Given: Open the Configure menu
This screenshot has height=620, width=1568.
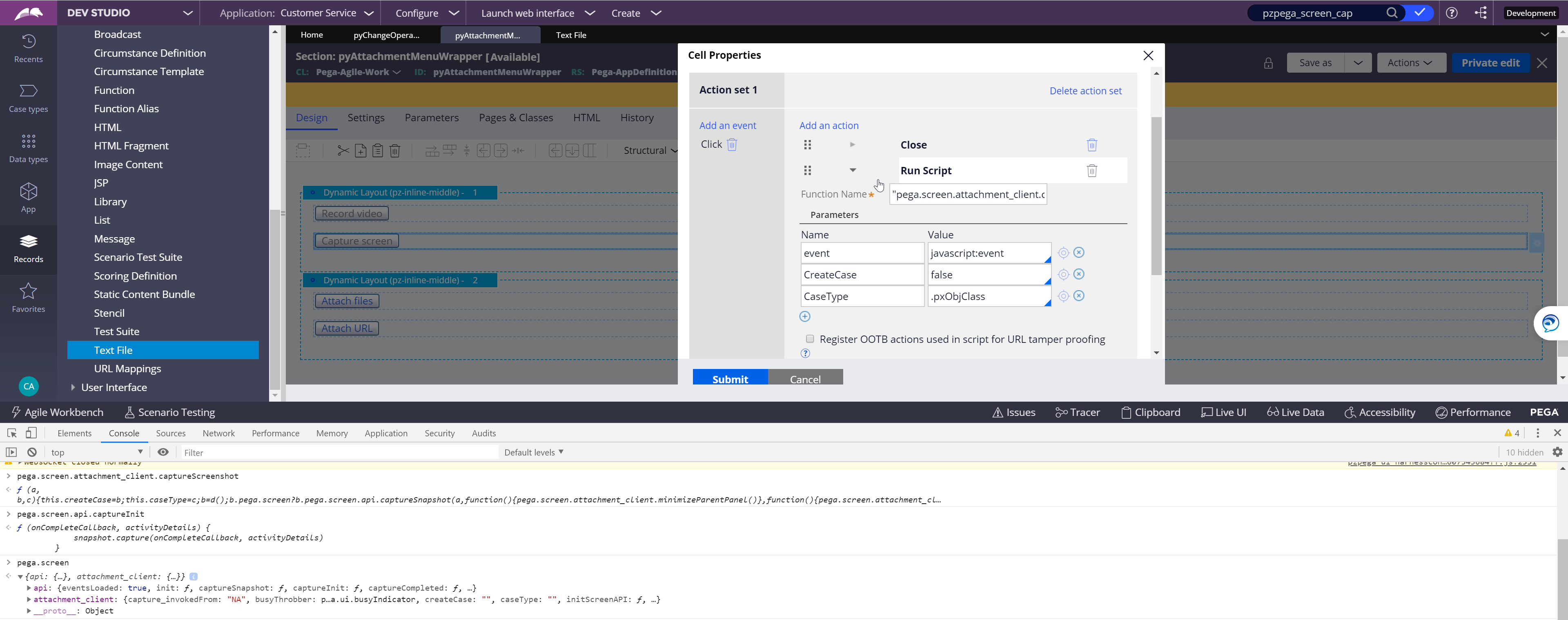Looking at the screenshot, I should point(427,13).
